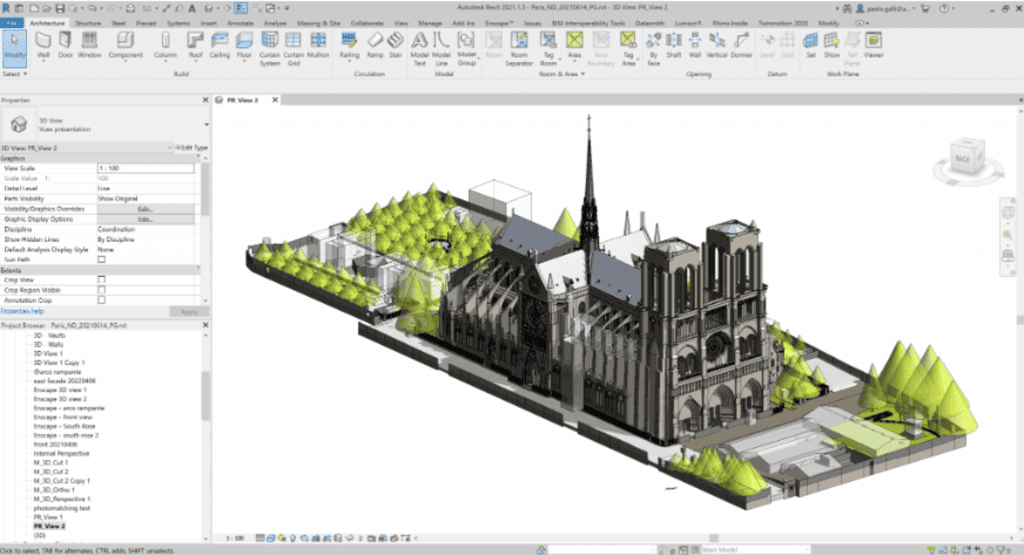
Task: Enable the Sun Path checkbox
Action: click(101, 259)
